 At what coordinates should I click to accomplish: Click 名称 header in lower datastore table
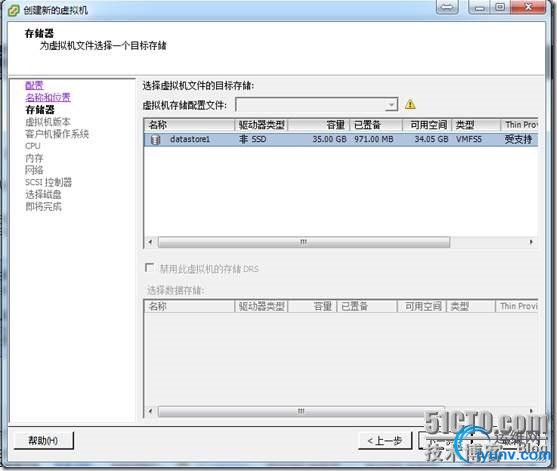point(189,306)
